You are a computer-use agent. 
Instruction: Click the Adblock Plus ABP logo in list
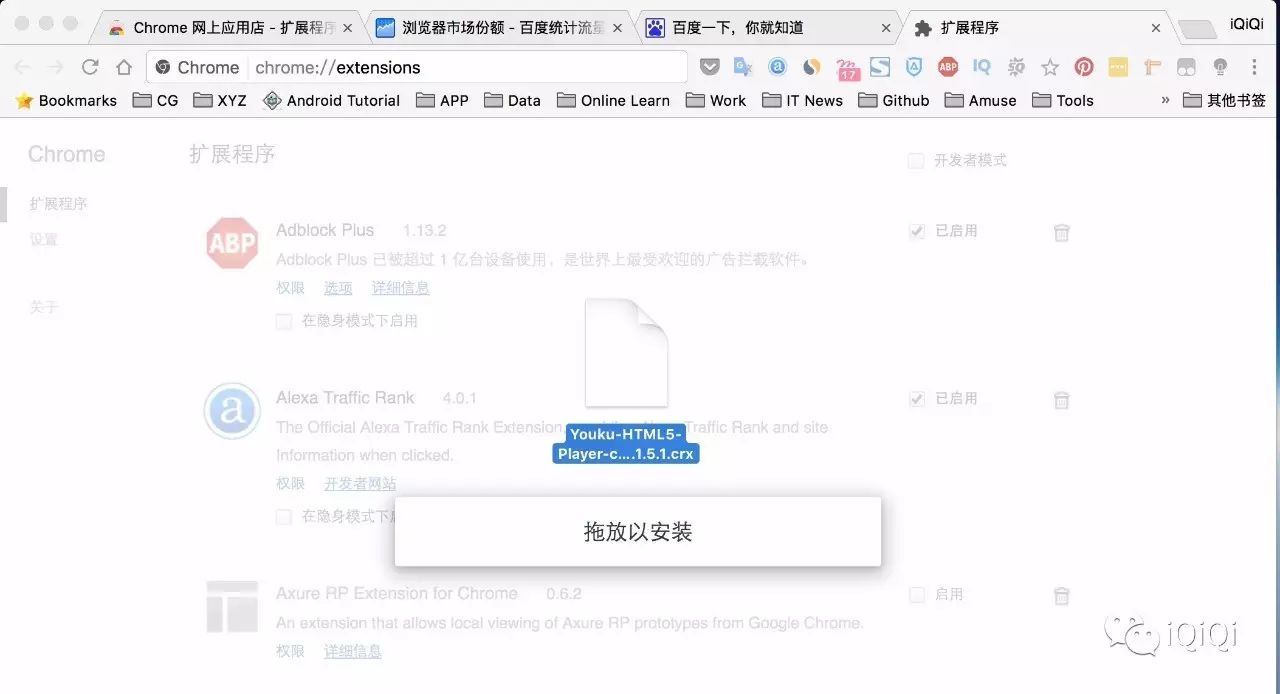tap(232, 243)
